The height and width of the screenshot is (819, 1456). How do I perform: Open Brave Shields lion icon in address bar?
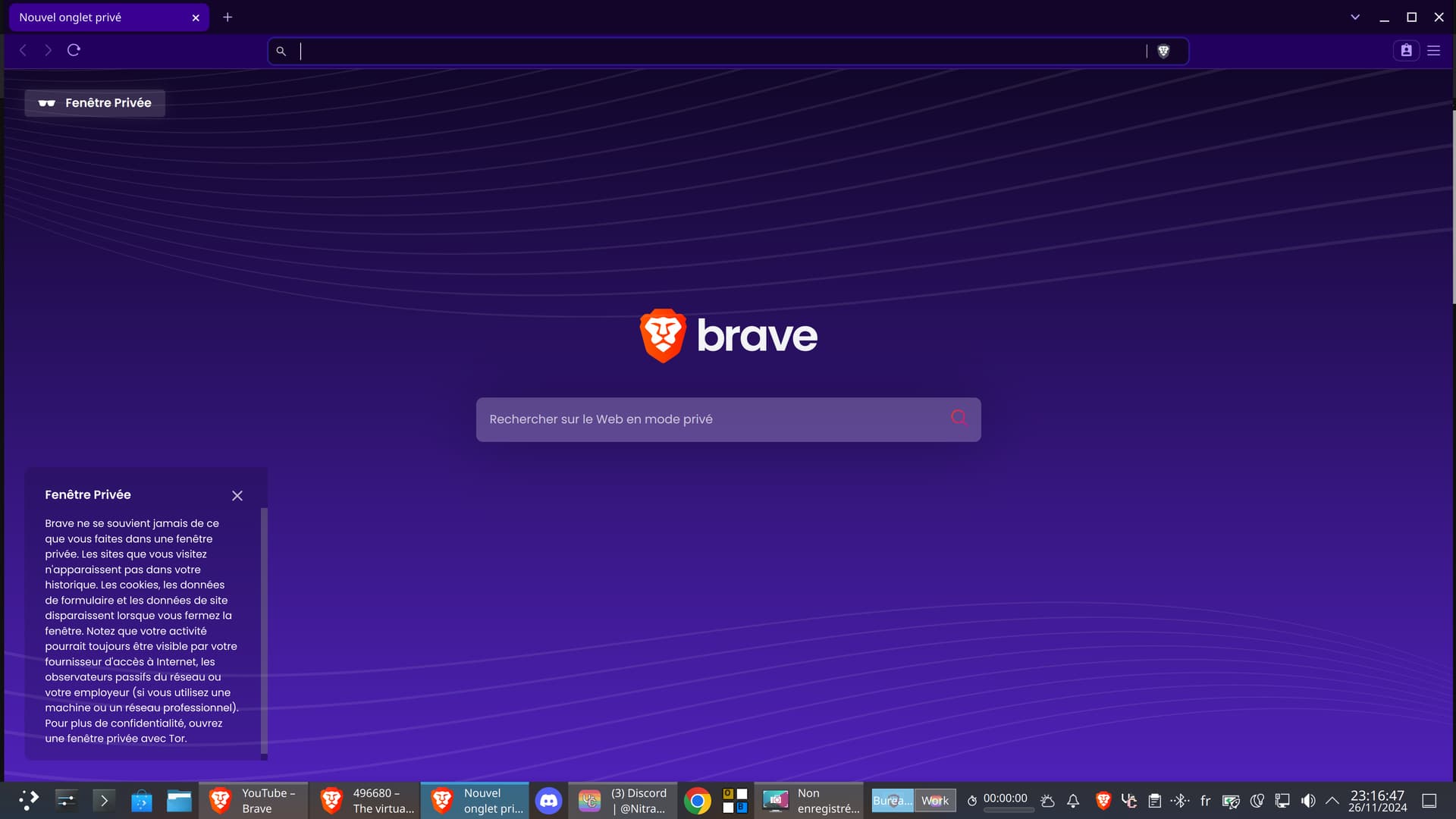point(1163,51)
